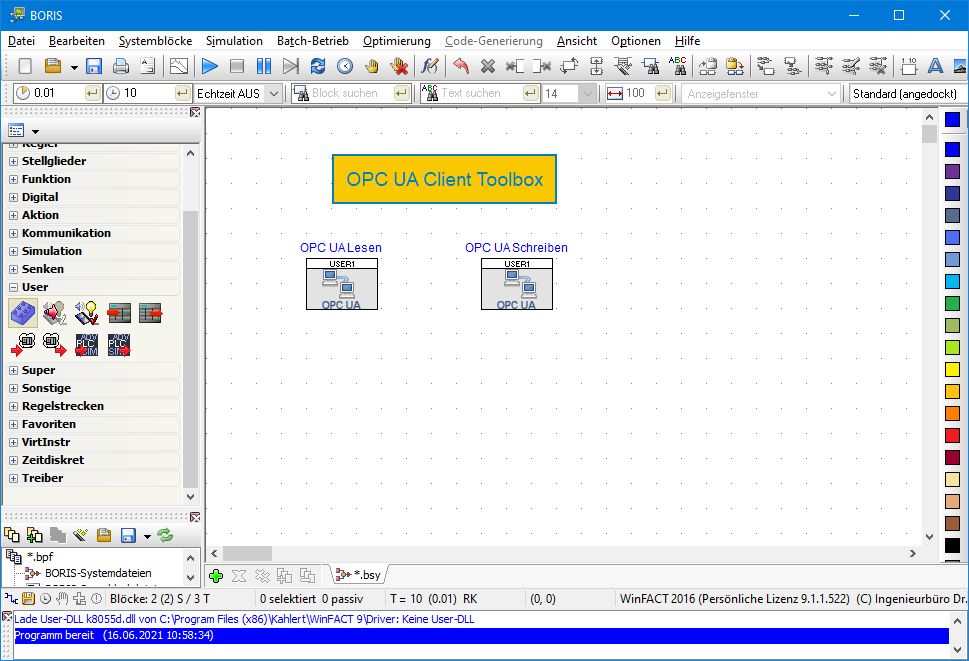Screen dimensions: 969x661
Task: Open the library view mode dropdown arrow
Action: click(x=35, y=131)
